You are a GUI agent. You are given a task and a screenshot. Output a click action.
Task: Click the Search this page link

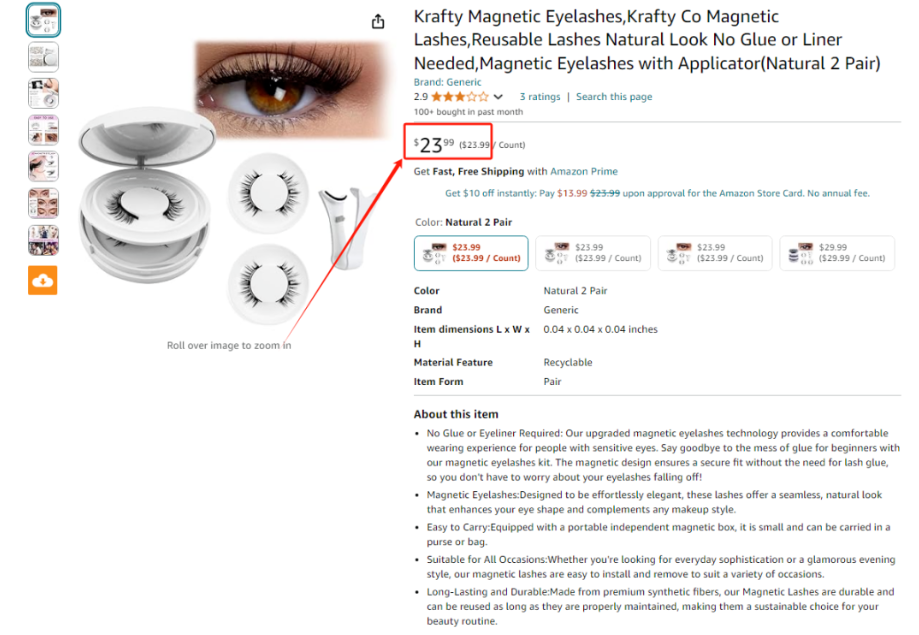tap(614, 97)
